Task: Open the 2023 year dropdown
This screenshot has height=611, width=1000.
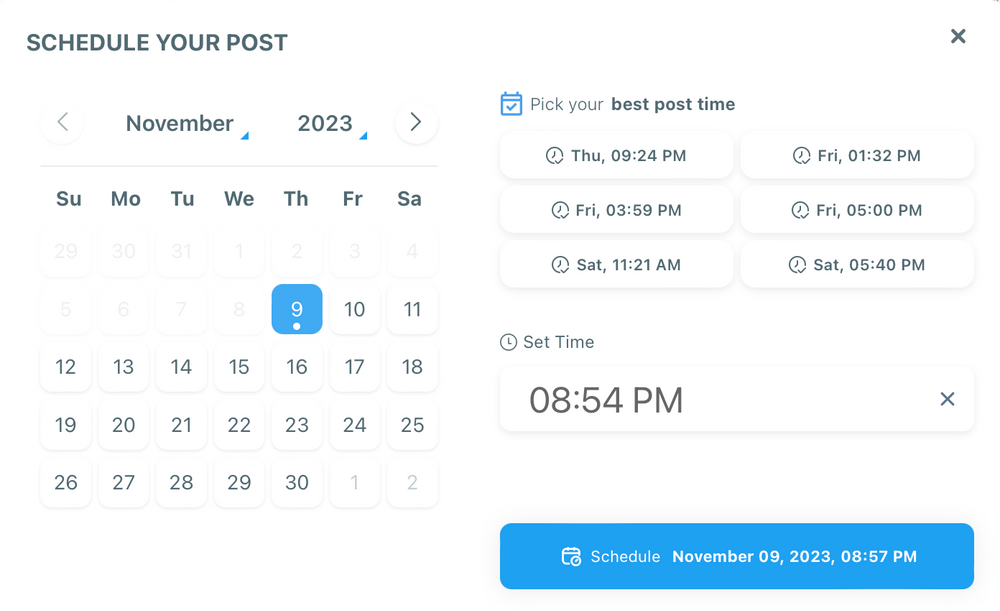Action: [324, 123]
